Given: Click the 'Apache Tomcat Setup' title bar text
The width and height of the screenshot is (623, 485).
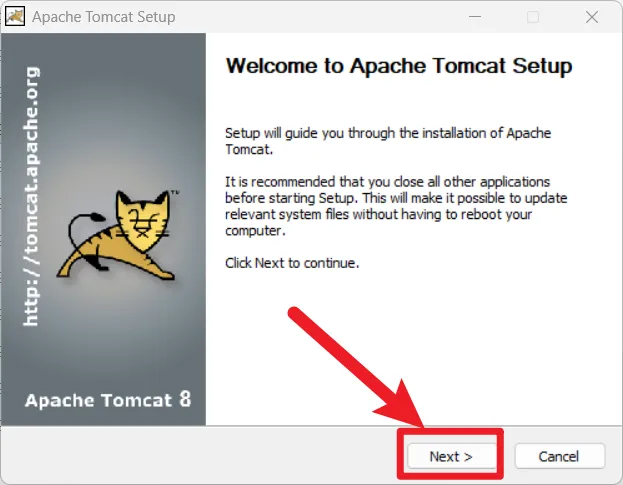Looking at the screenshot, I should click(104, 17).
